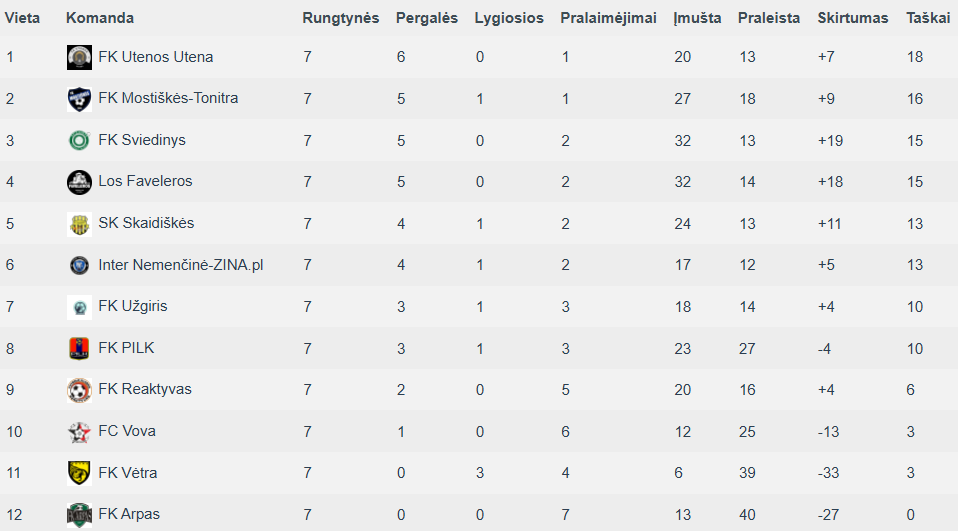The width and height of the screenshot is (958, 531).
Task: Open the FK PILK red-blue crest
Action: tap(79, 348)
